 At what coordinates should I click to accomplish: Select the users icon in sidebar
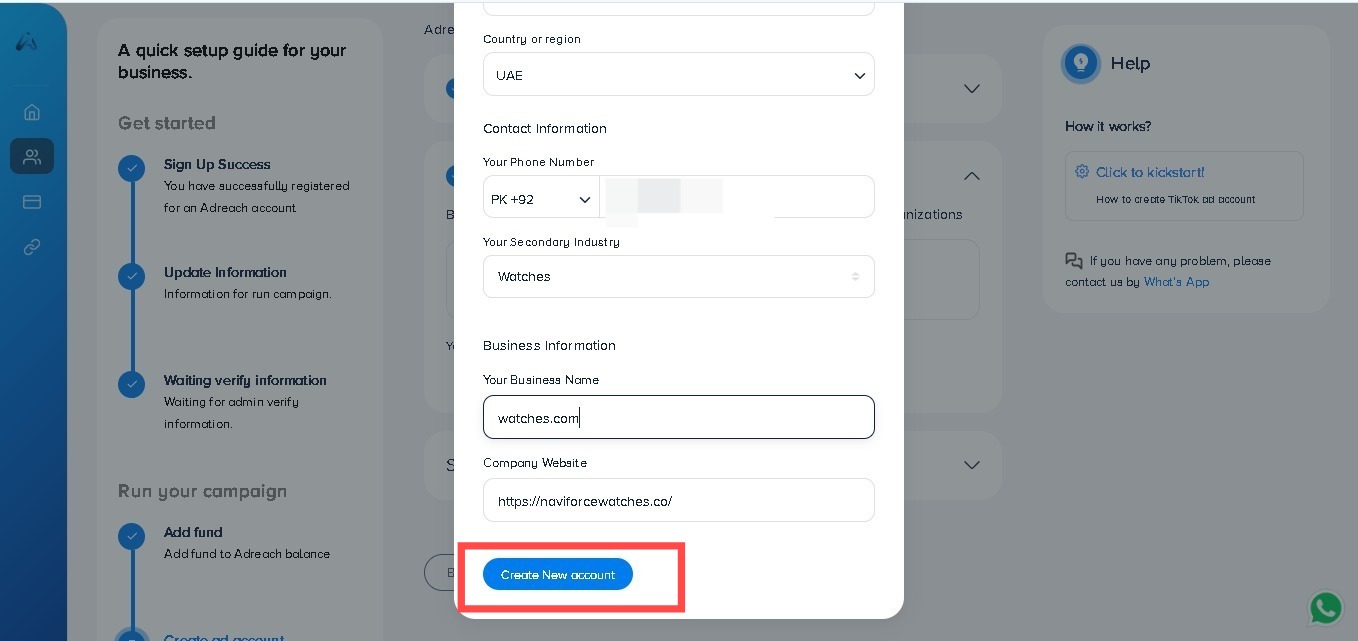32,156
